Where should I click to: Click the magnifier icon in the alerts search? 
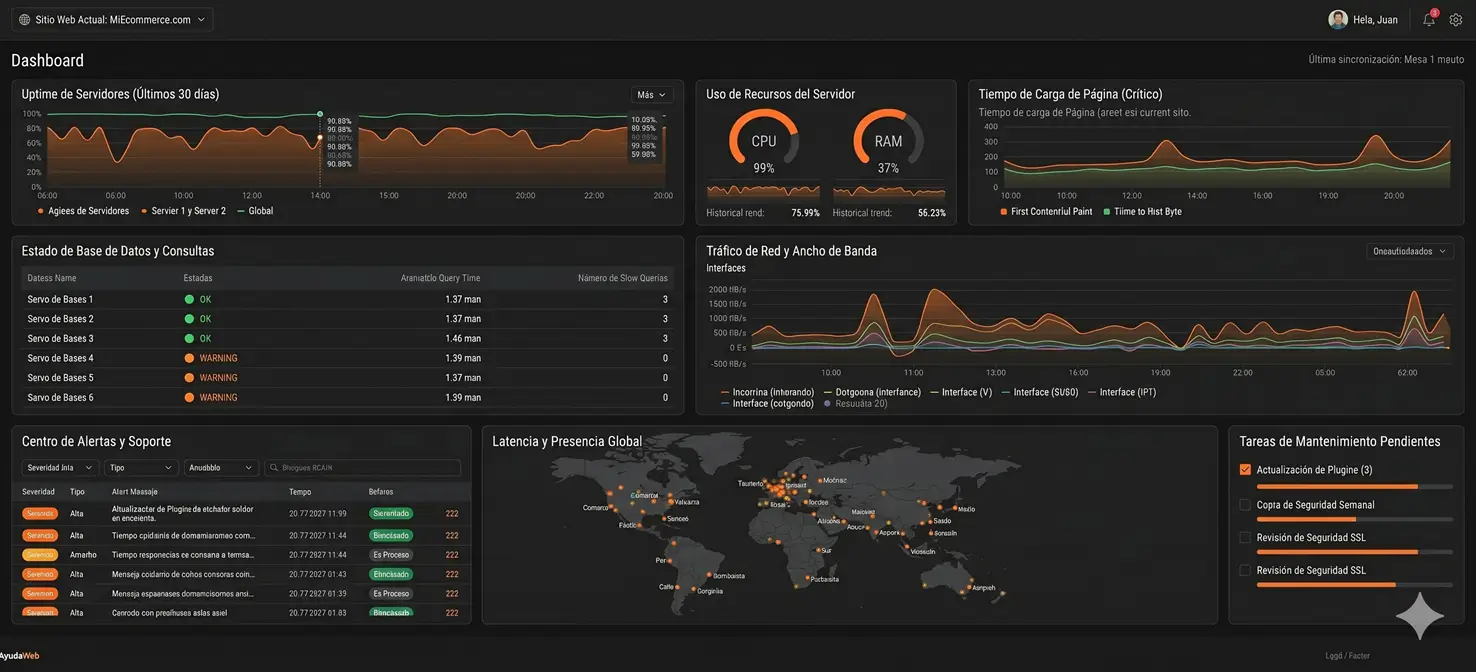[273, 468]
